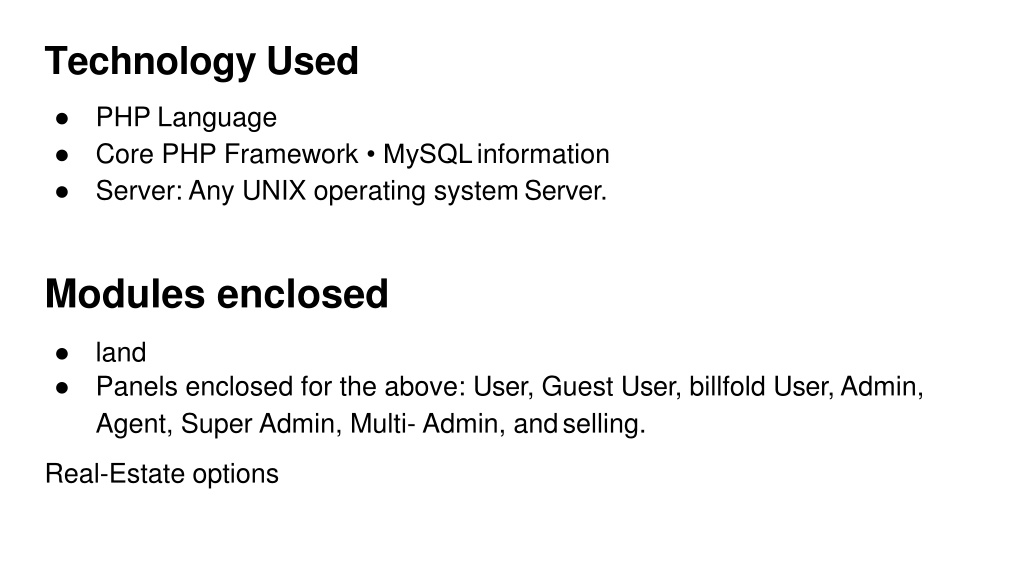Viewport: 1024px width, 576px height.
Task: Select the 'PHP Language' bullet text
Action: [x=186, y=118]
